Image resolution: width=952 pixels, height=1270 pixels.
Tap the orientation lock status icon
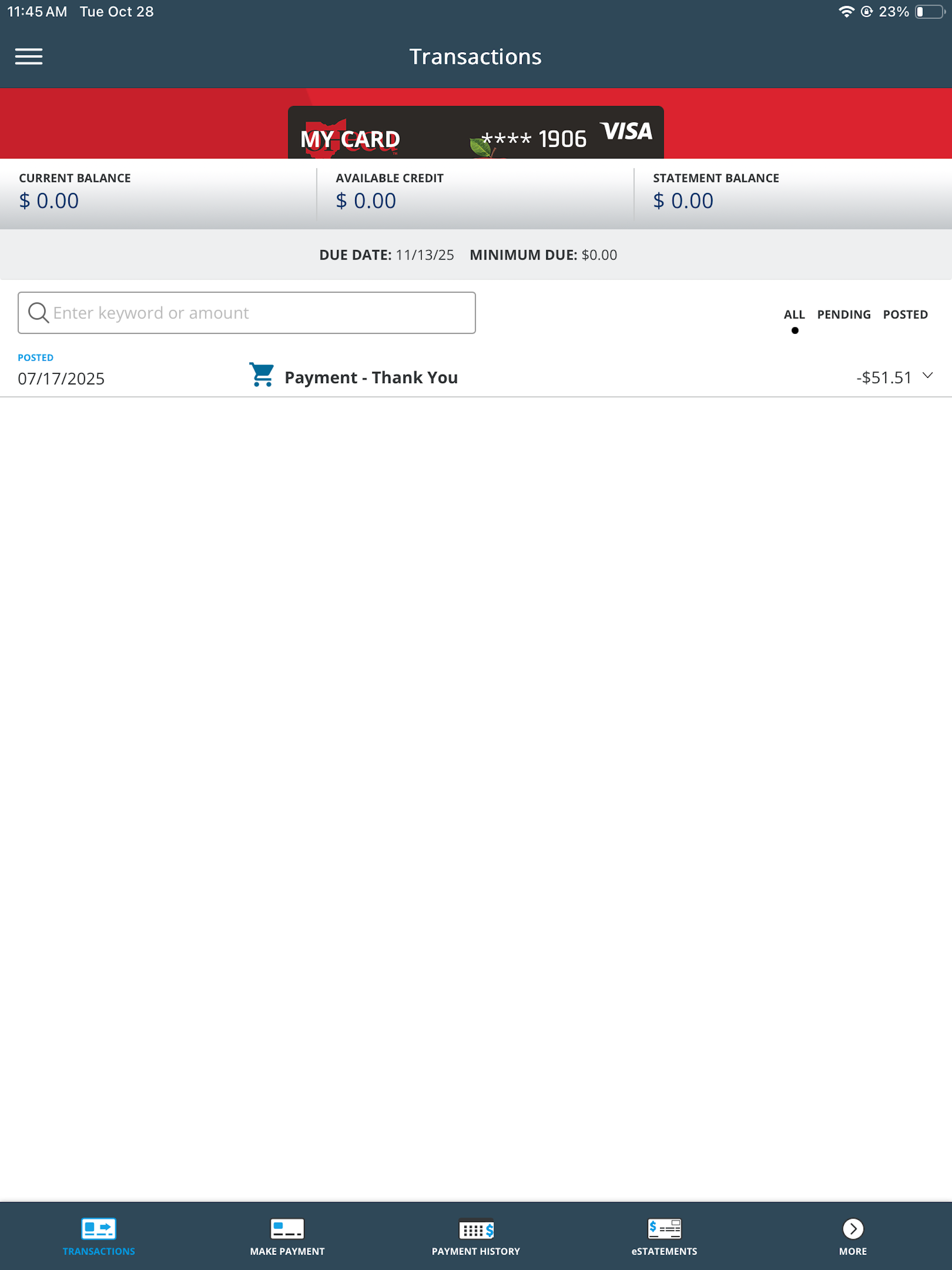(x=867, y=12)
